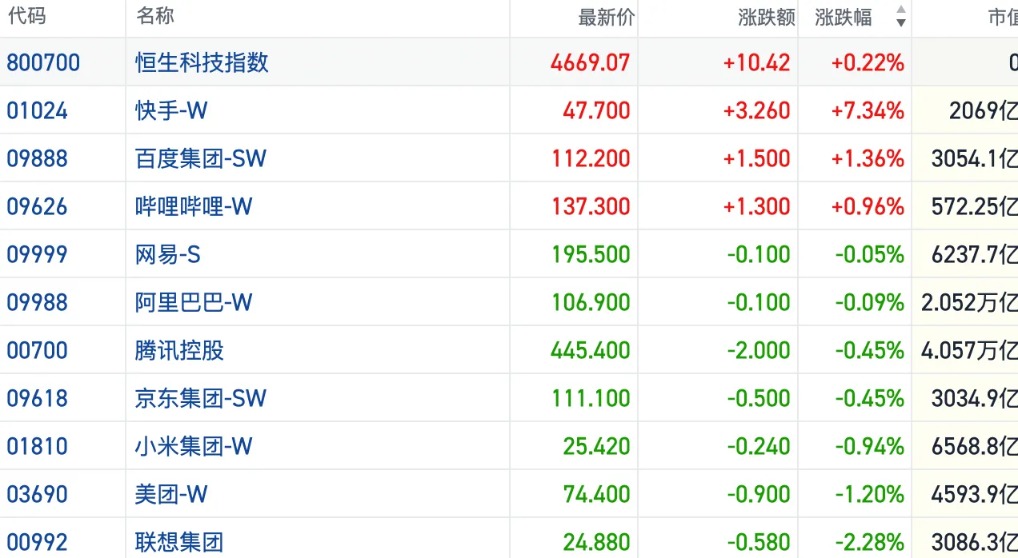This screenshot has height=558, width=1018.
Task: Click the percentage +0.96%
Action: tap(867, 207)
